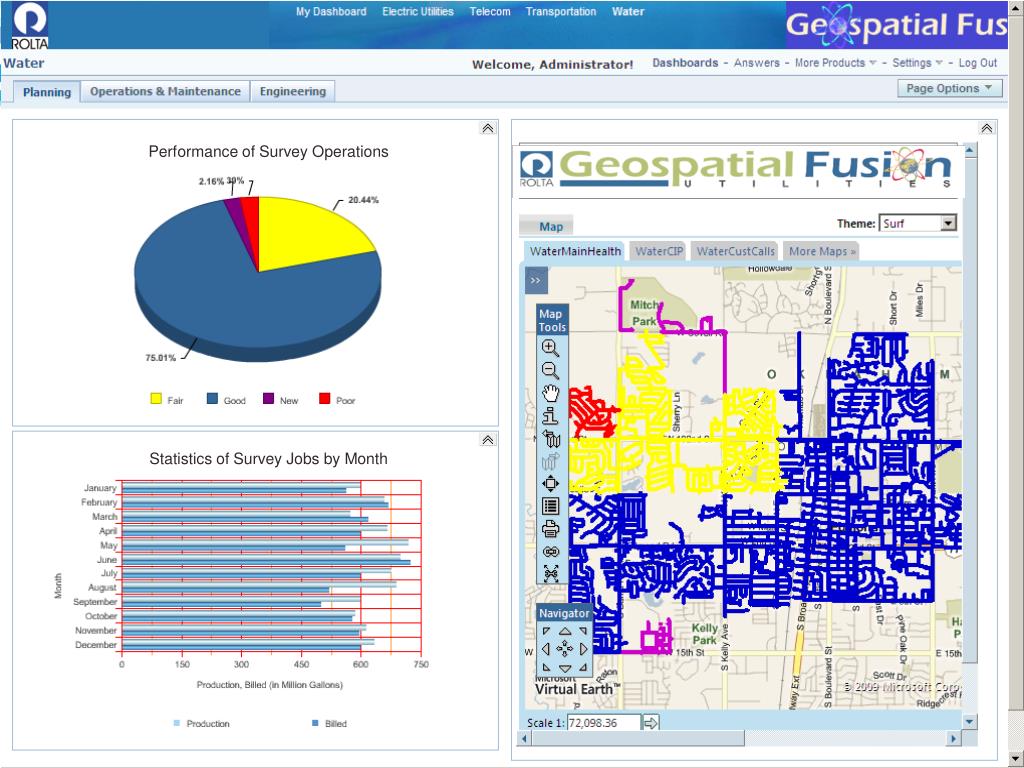This screenshot has height=768, width=1024.
Task: Open the Answers link
Action: [756, 63]
